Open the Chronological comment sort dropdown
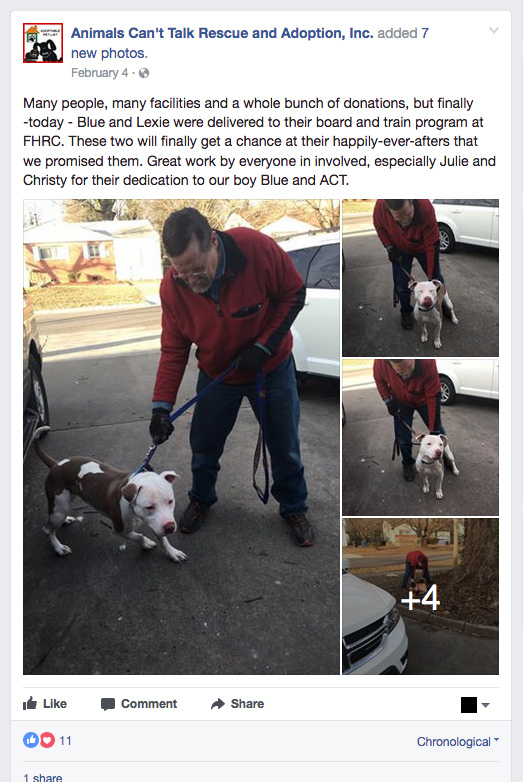Image resolution: width=523 pixels, height=782 pixels. [458, 742]
